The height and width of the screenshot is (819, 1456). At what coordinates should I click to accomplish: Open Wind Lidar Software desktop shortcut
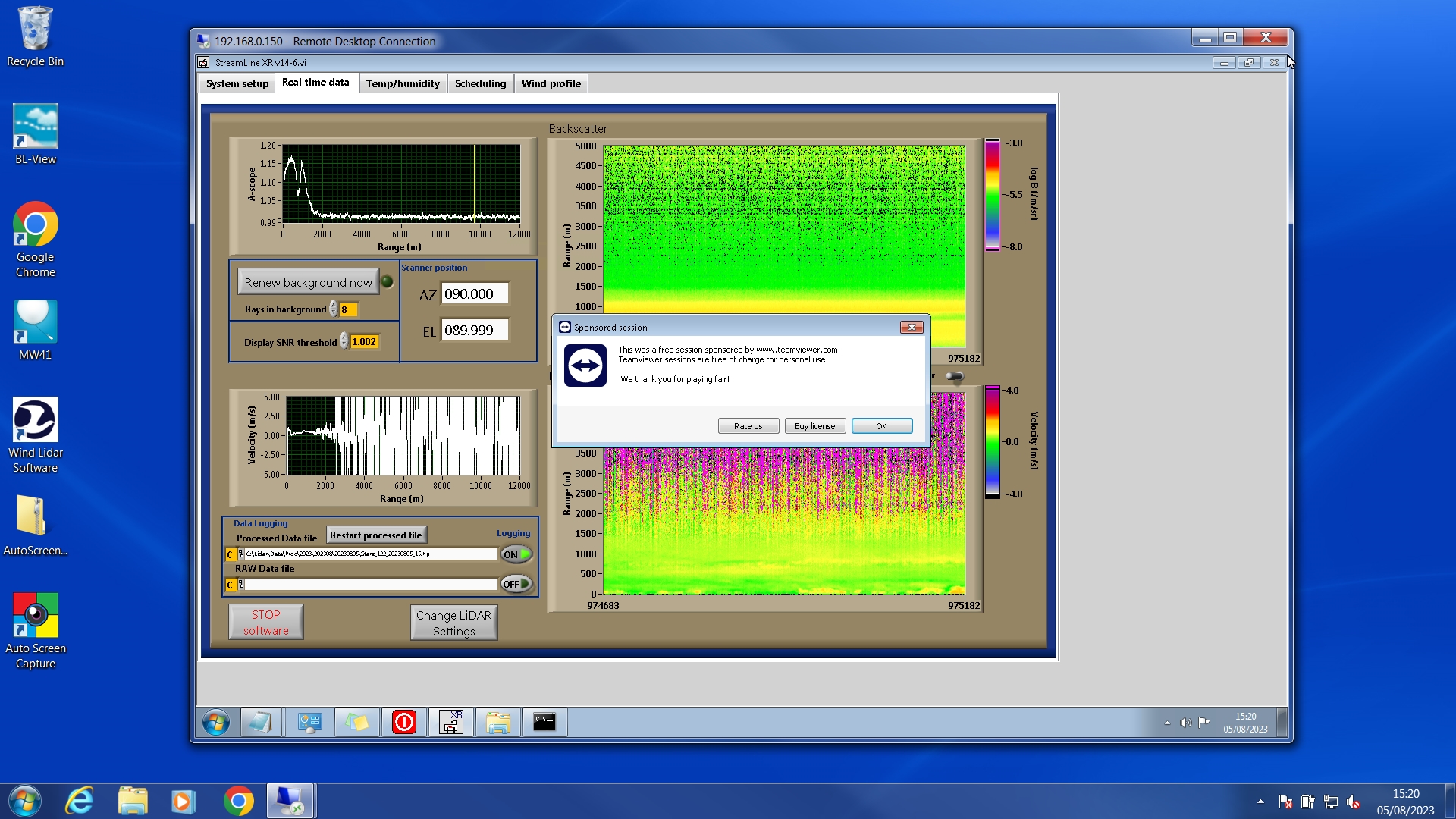(x=35, y=421)
